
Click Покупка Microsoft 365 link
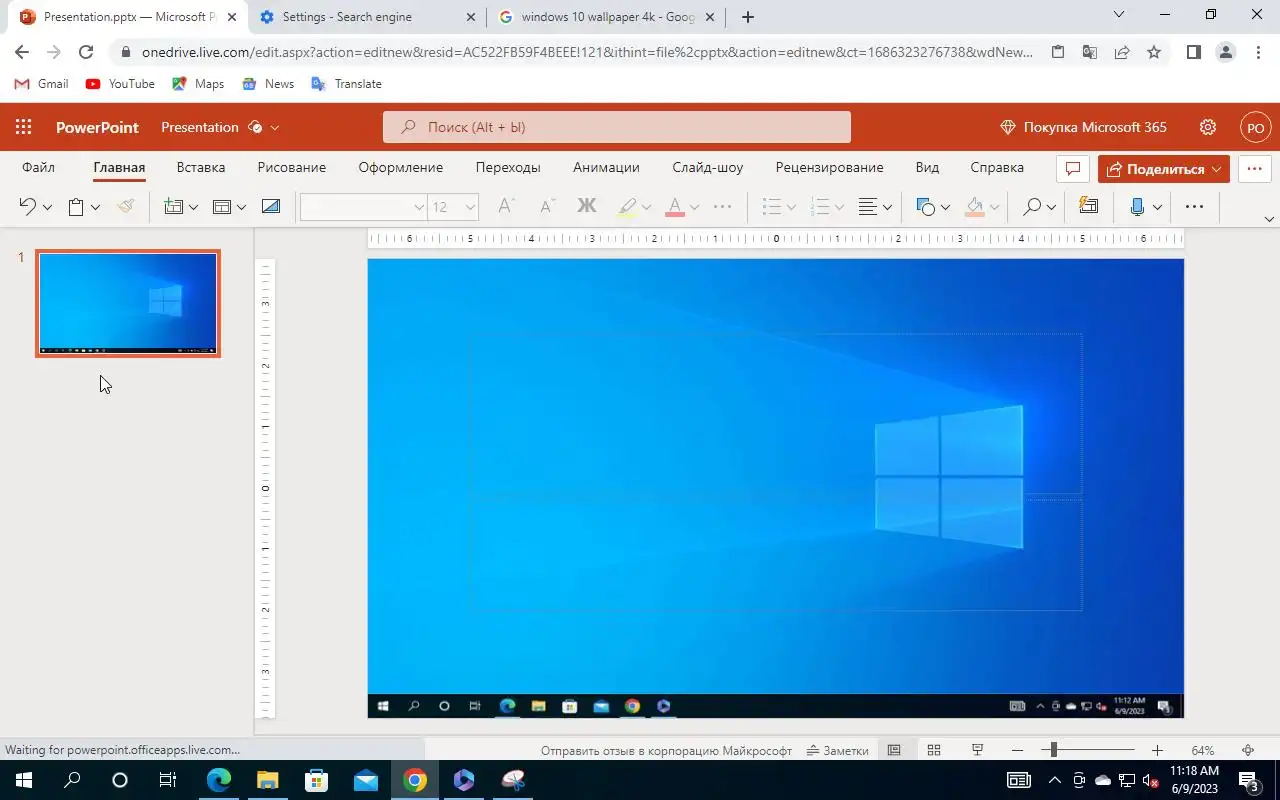point(1084,127)
